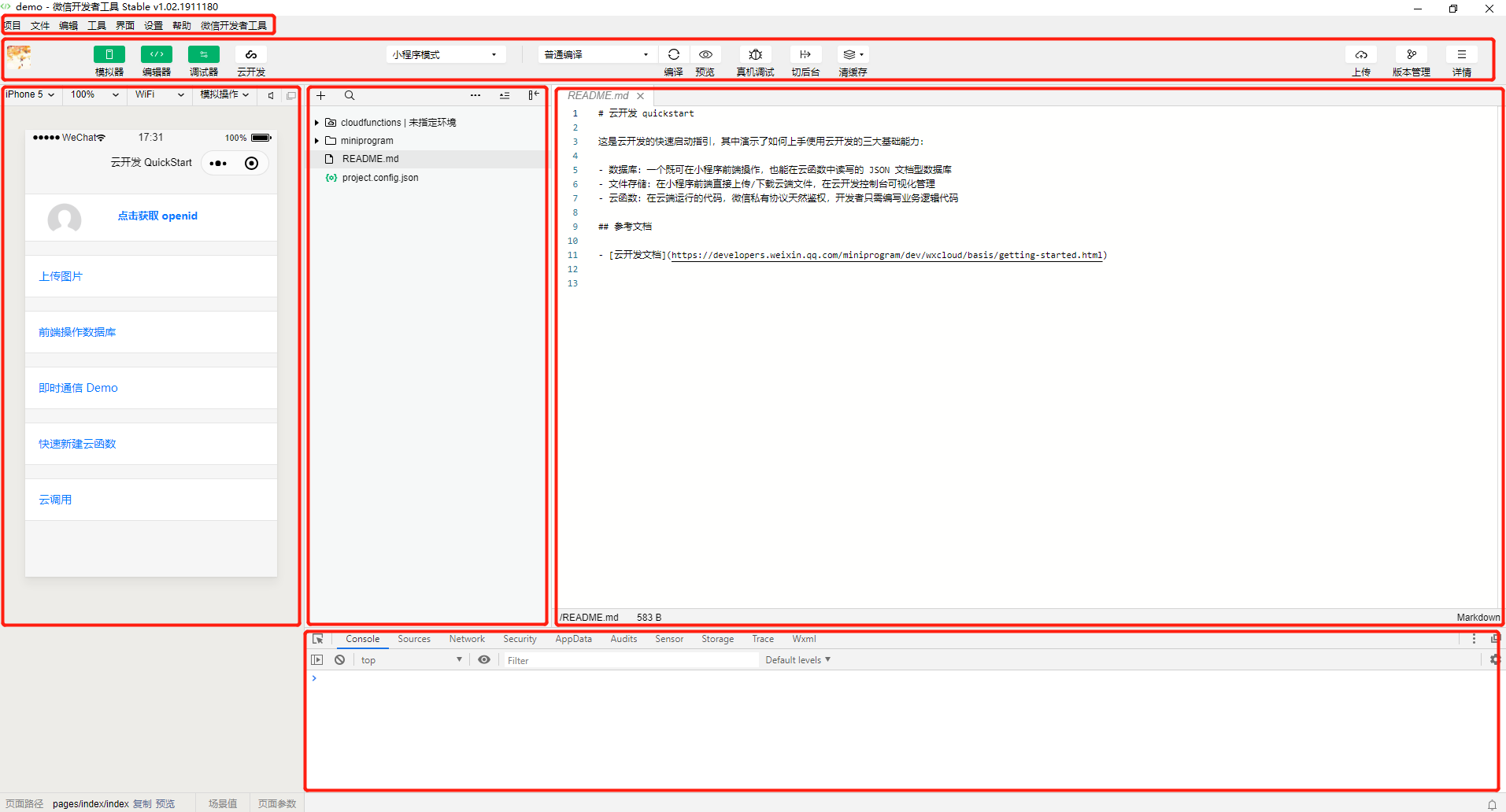The image size is (1506, 812).
Task: Click the collapse-all tree icon
Action: [x=505, y=95]
